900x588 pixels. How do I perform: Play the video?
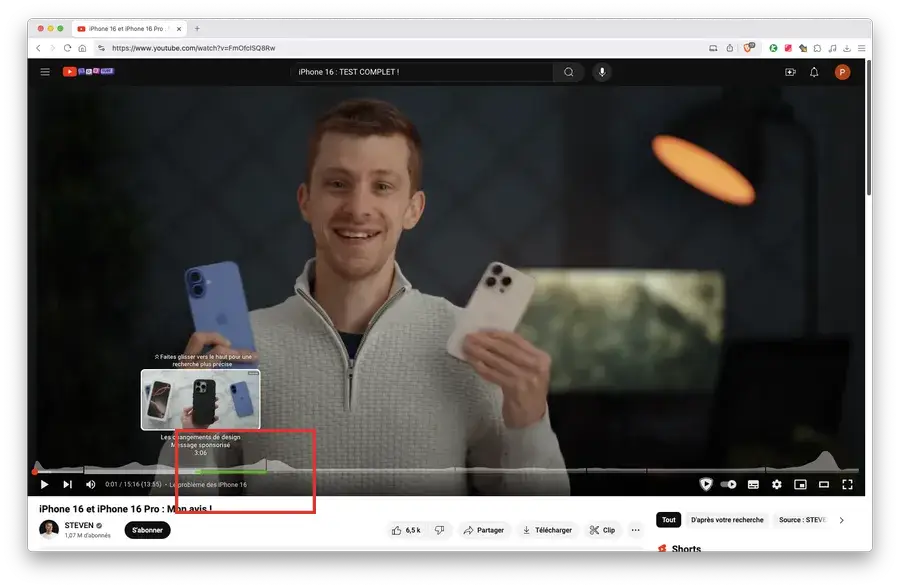pos(44,484)
